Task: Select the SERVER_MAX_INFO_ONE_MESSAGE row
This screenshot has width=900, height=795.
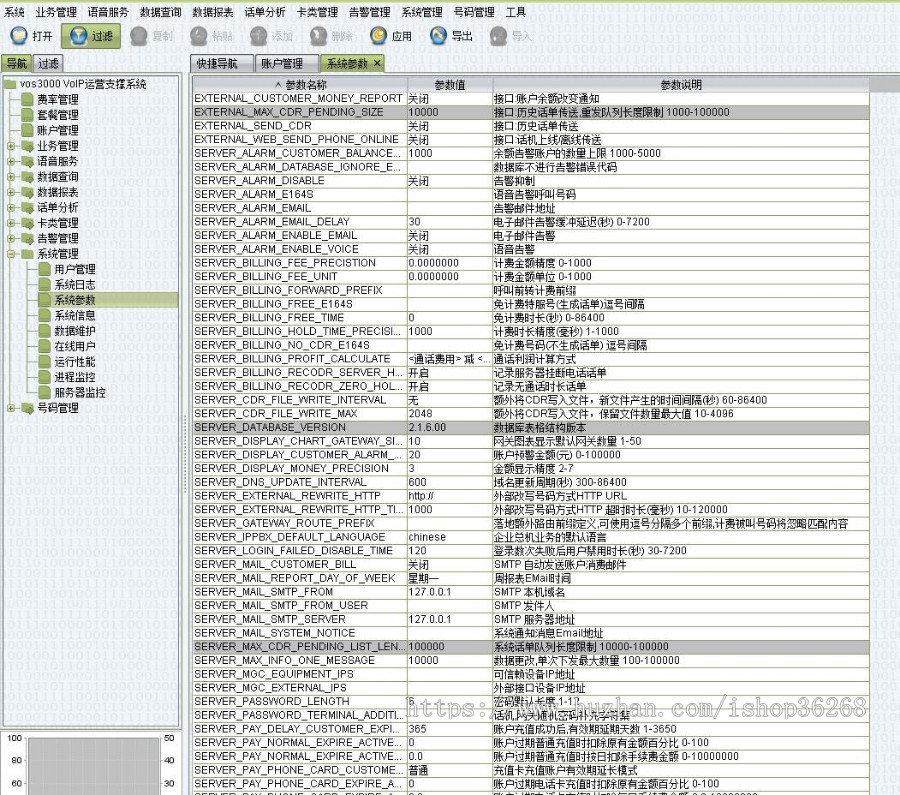Action: click(531, 661)
